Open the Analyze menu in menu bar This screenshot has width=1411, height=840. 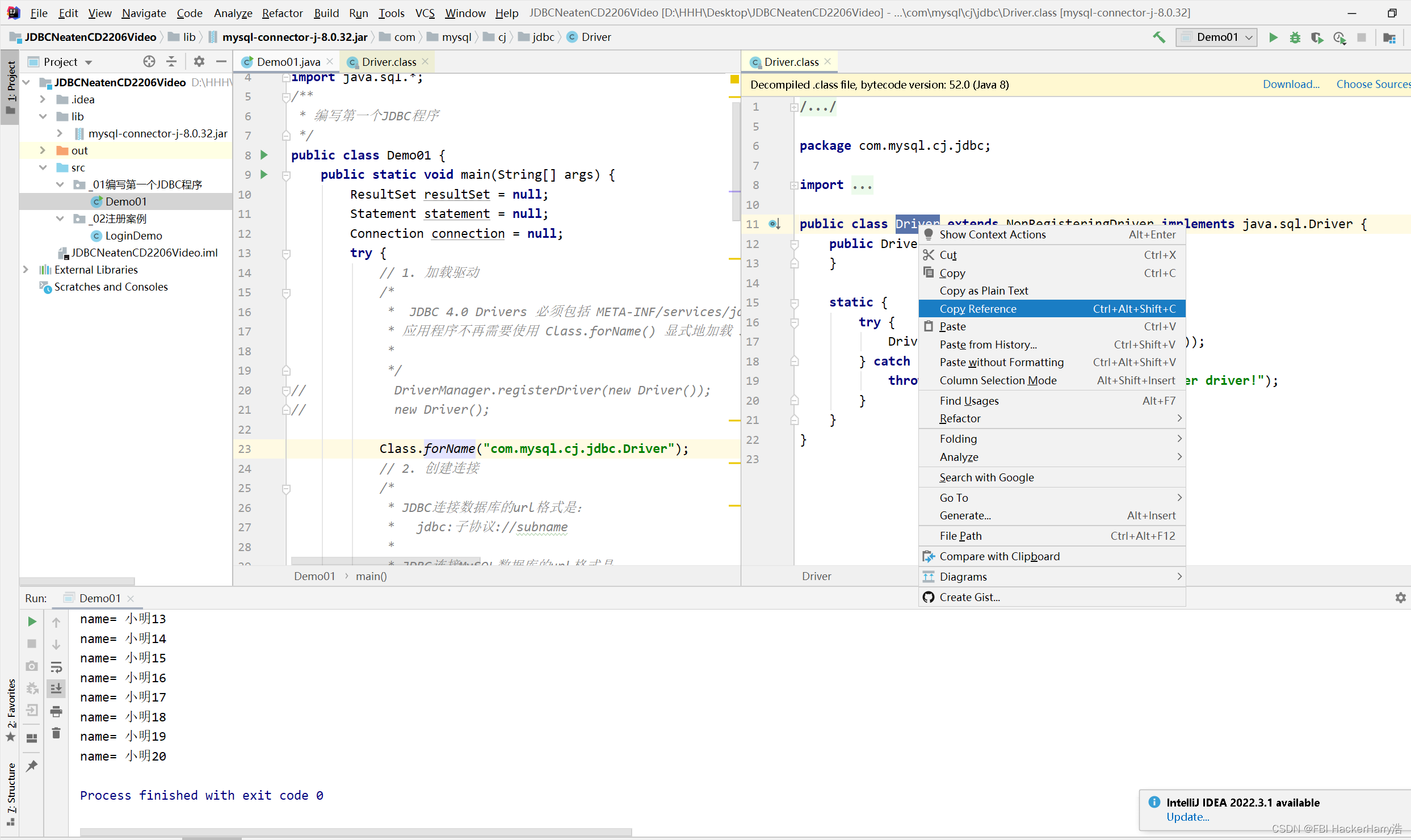tap(233, 12)
